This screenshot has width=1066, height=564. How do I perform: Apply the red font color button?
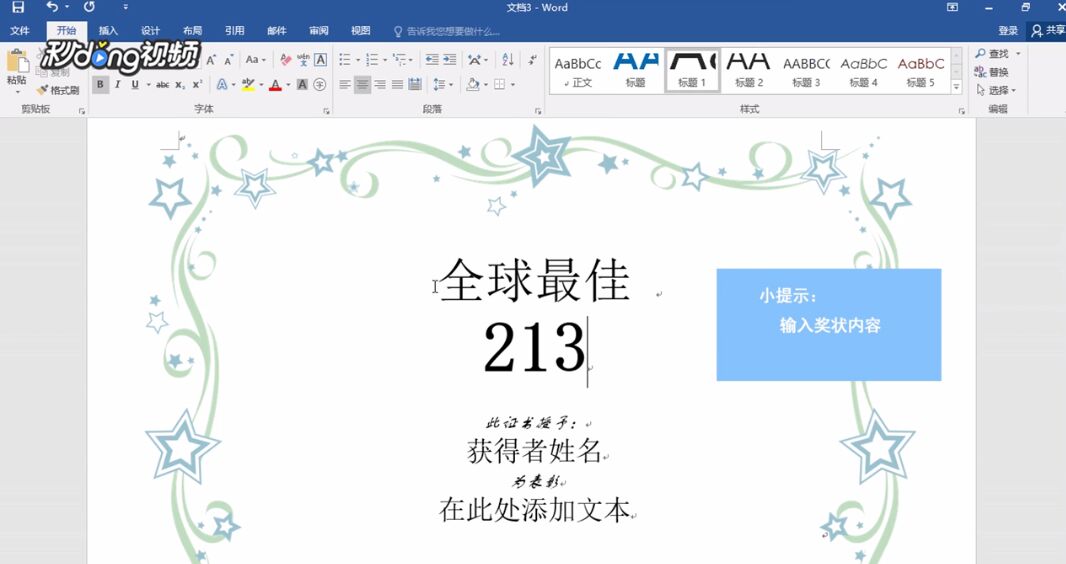275,84
